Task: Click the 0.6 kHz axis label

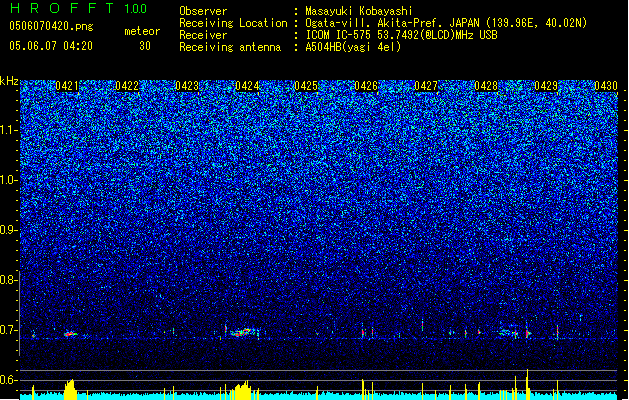Action: click(8, 380)
